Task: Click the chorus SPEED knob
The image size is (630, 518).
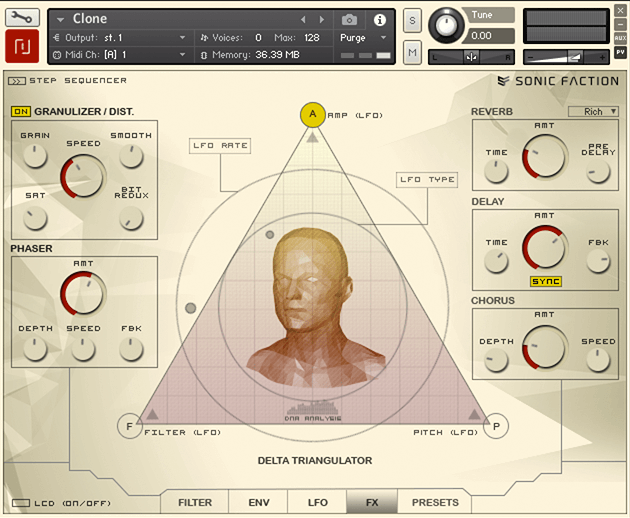Action: (598, 359)
